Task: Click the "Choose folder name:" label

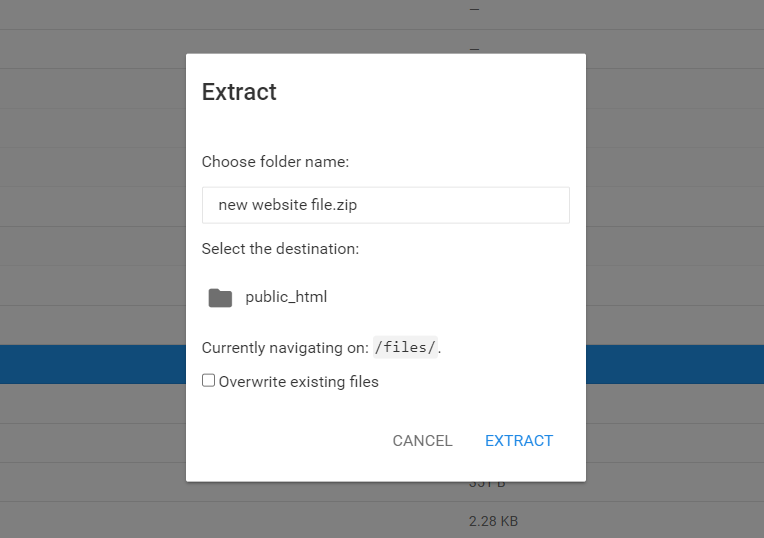Action: click(275, 162)
